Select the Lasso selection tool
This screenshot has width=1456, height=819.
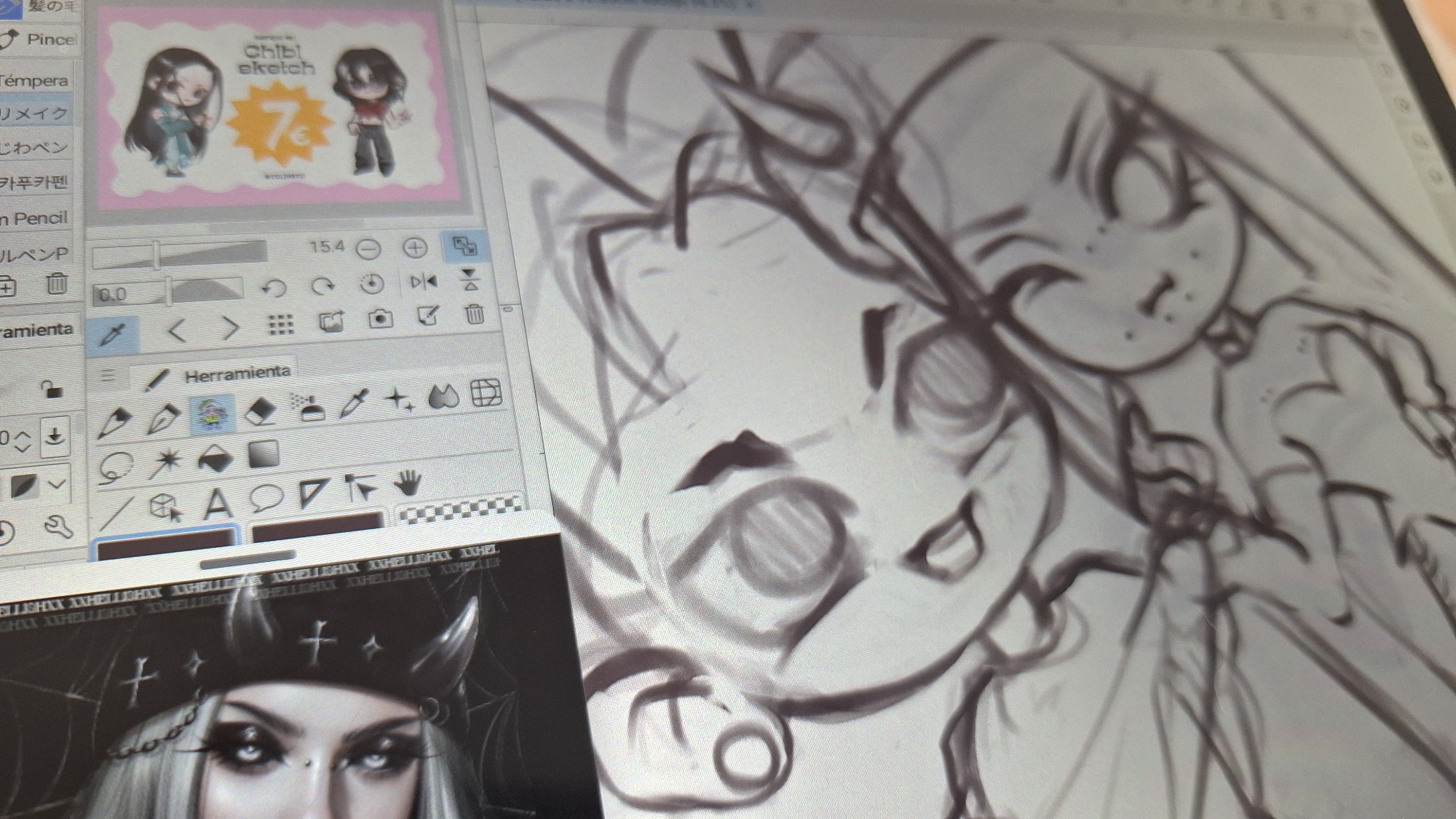click(x=116, y=466)
